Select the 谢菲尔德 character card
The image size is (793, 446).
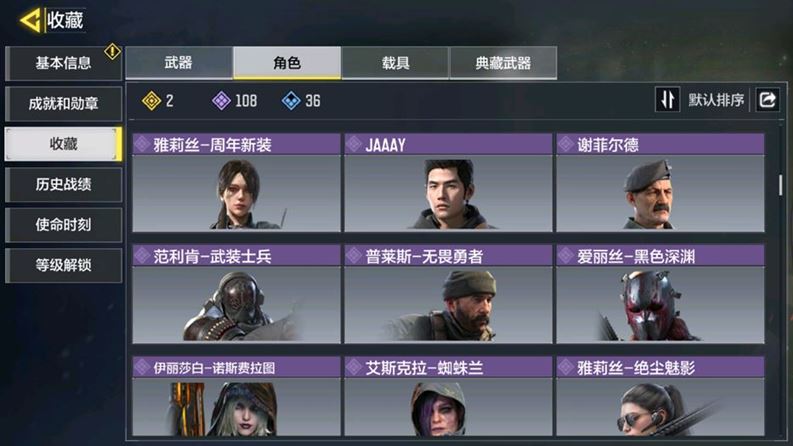tap(660, 183)
